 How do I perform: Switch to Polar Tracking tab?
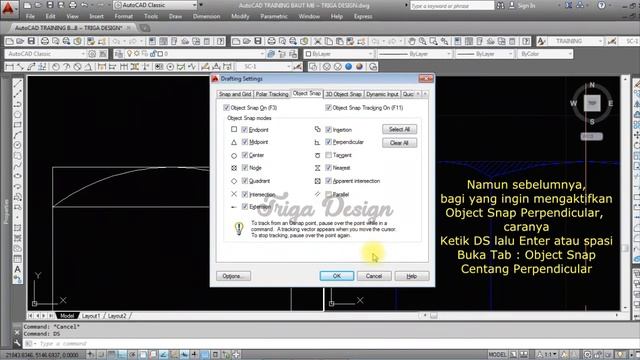pyautogui.click(x=272, y=94)
